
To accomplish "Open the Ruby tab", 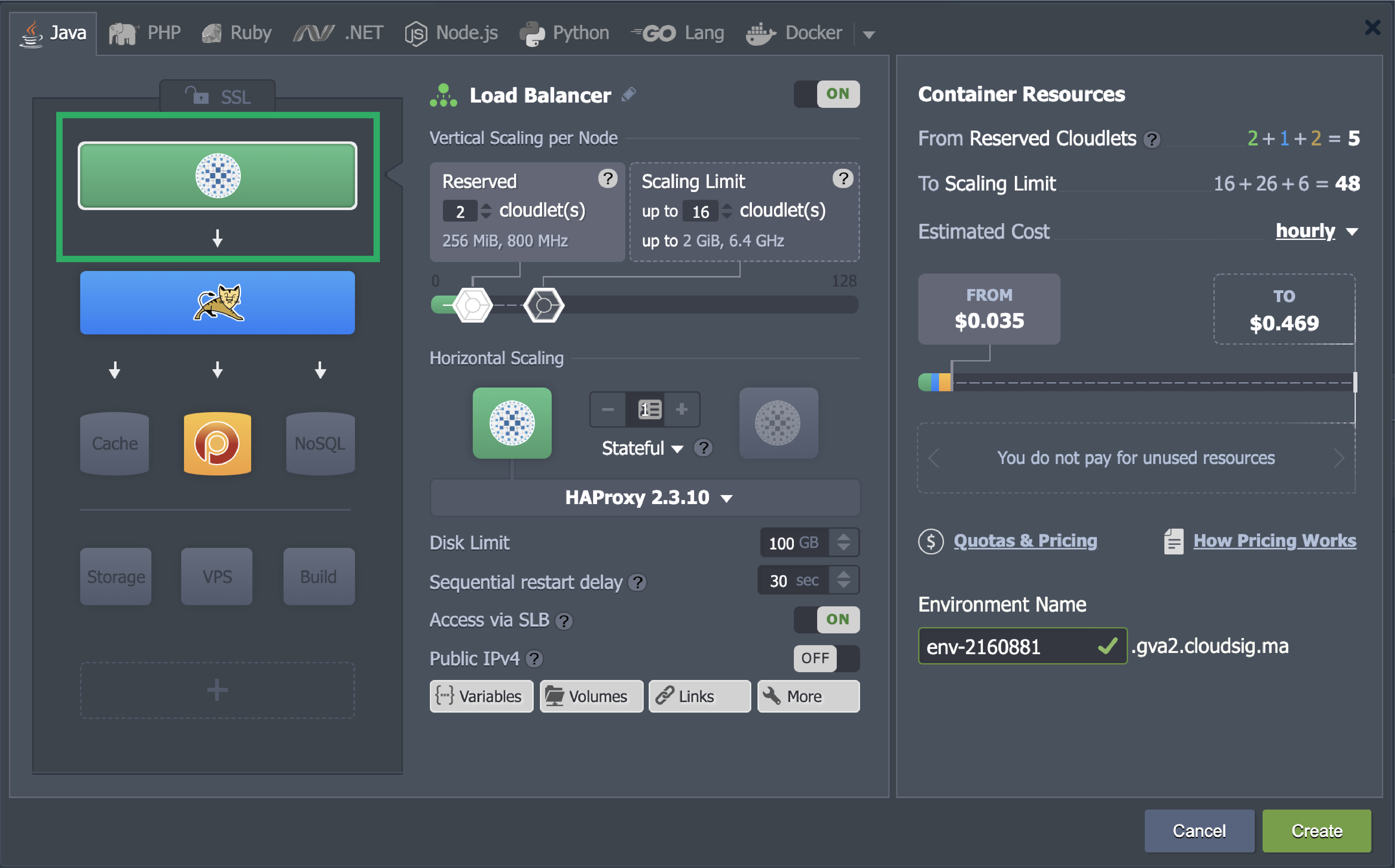I will [237, 33].
